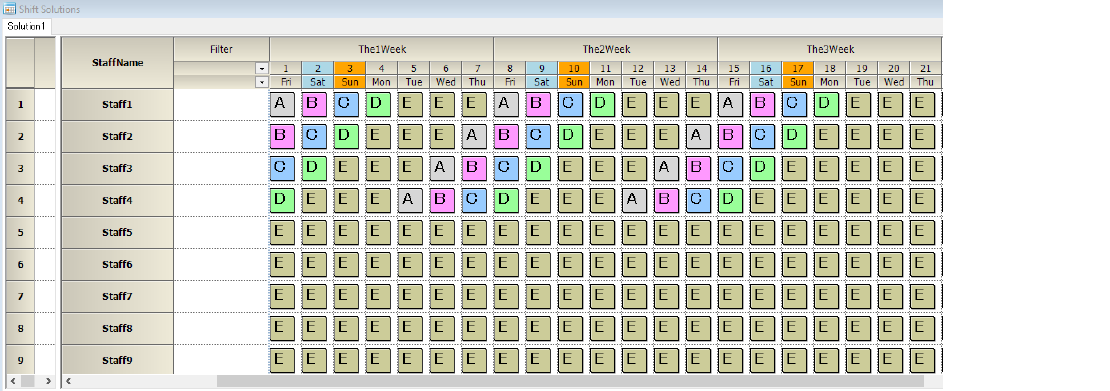Select row header number 9

pos(21,360)
